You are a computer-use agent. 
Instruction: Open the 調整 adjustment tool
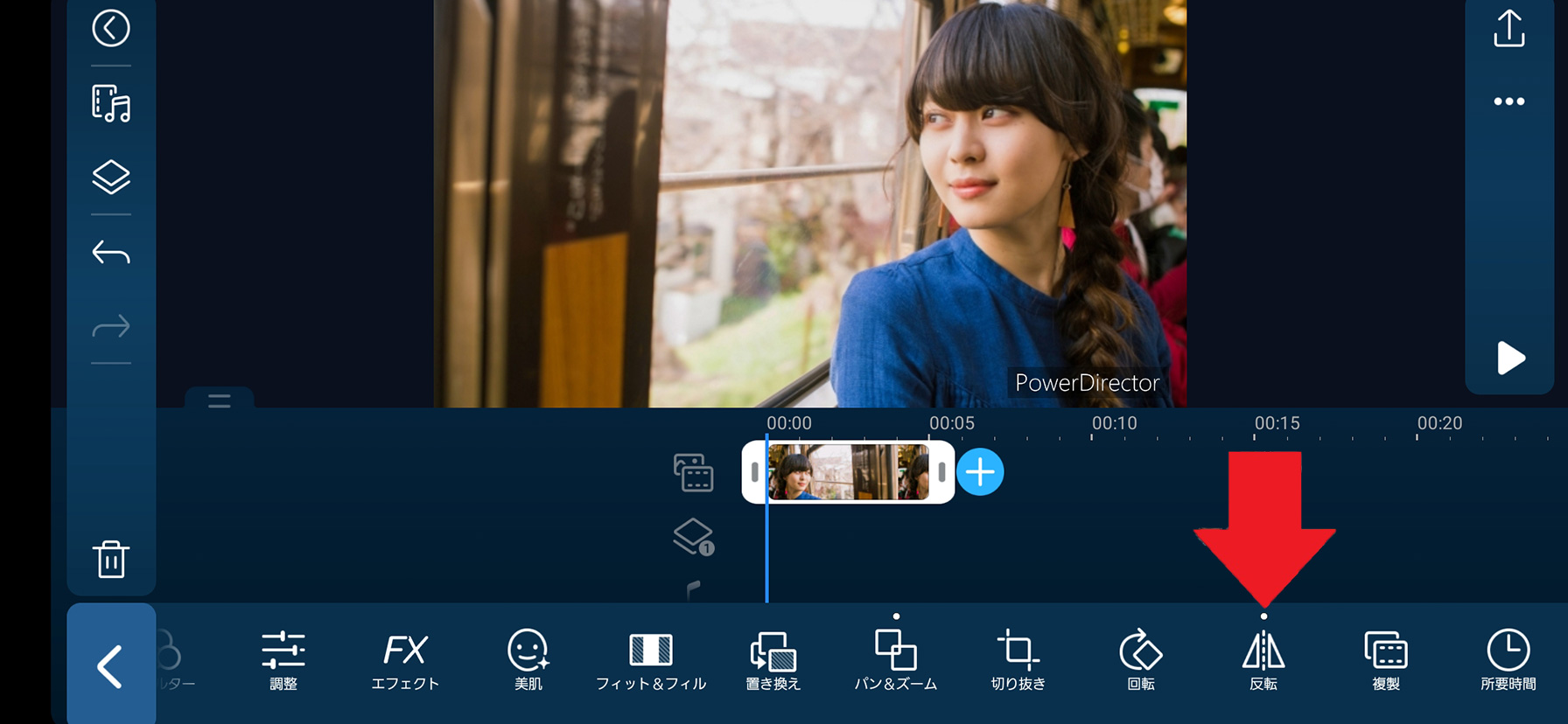[283, 661]
